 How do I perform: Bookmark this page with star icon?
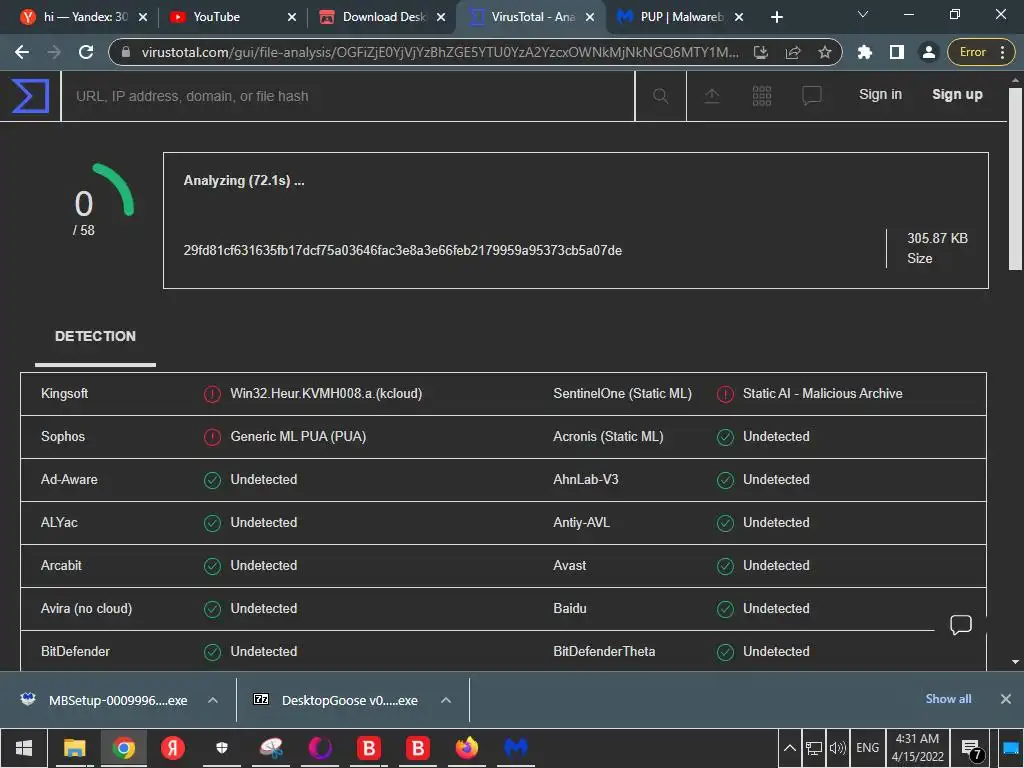pyautogui.click(x=825, y=52)
